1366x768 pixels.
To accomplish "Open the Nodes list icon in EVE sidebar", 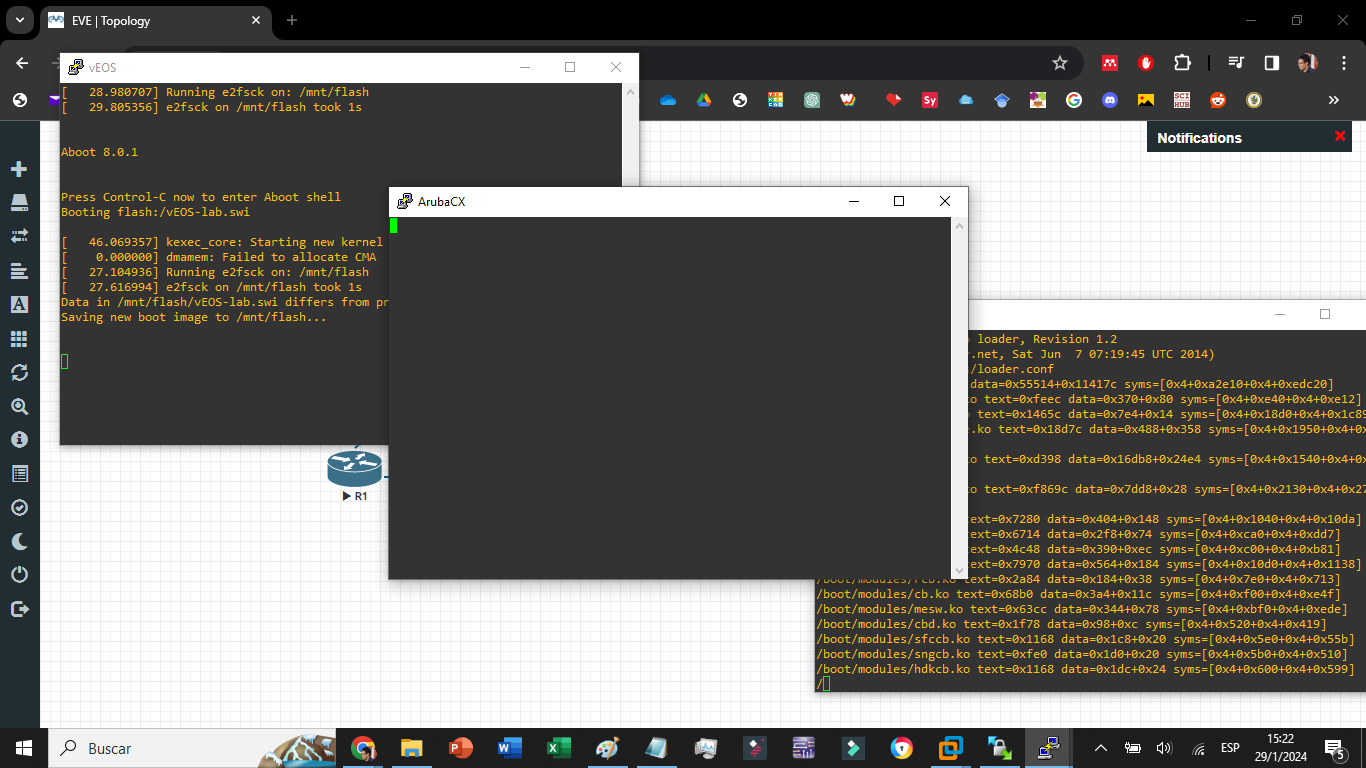I will point(19,203).
